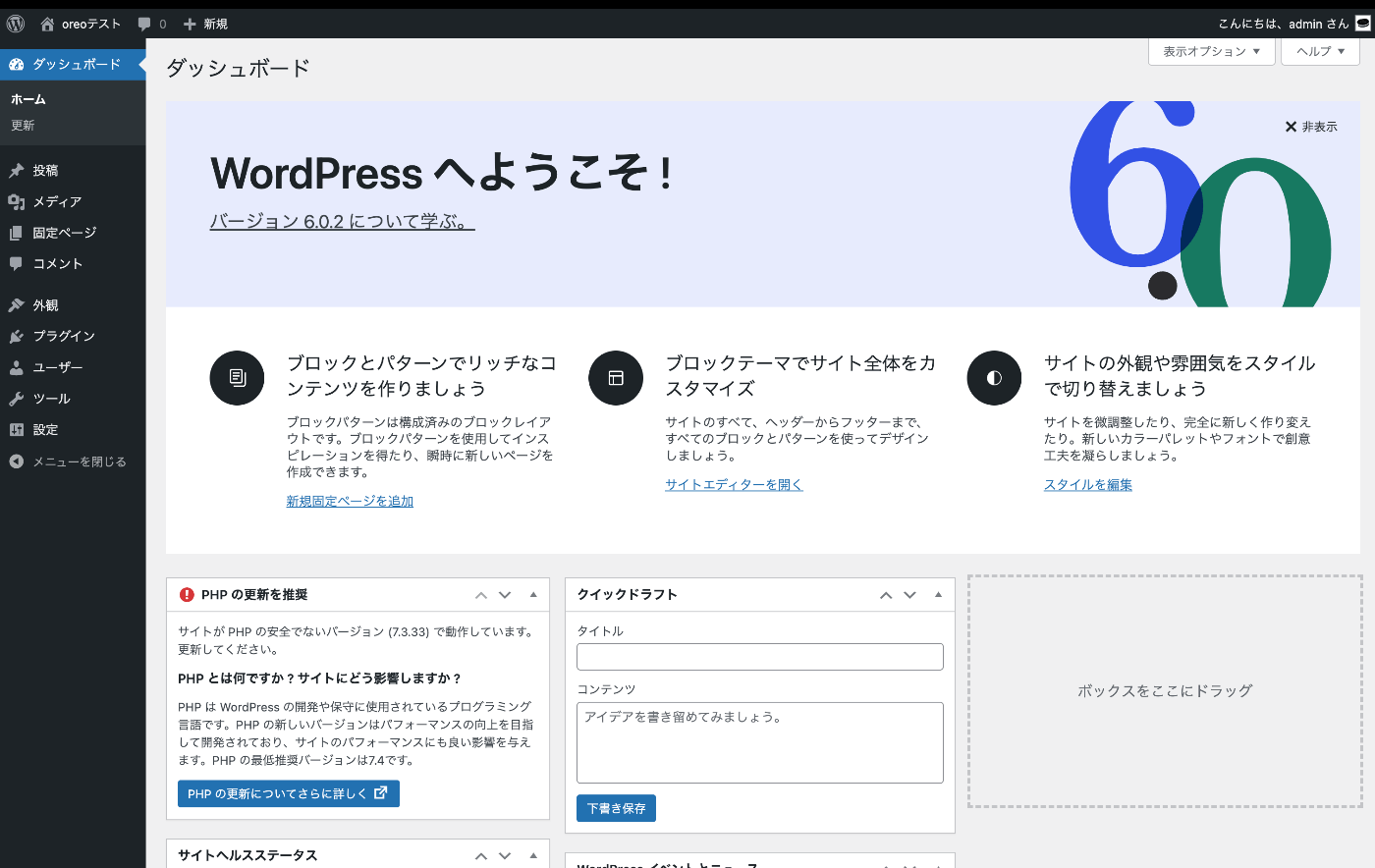Click the admin avatar icon at top right

point(1363,24)
